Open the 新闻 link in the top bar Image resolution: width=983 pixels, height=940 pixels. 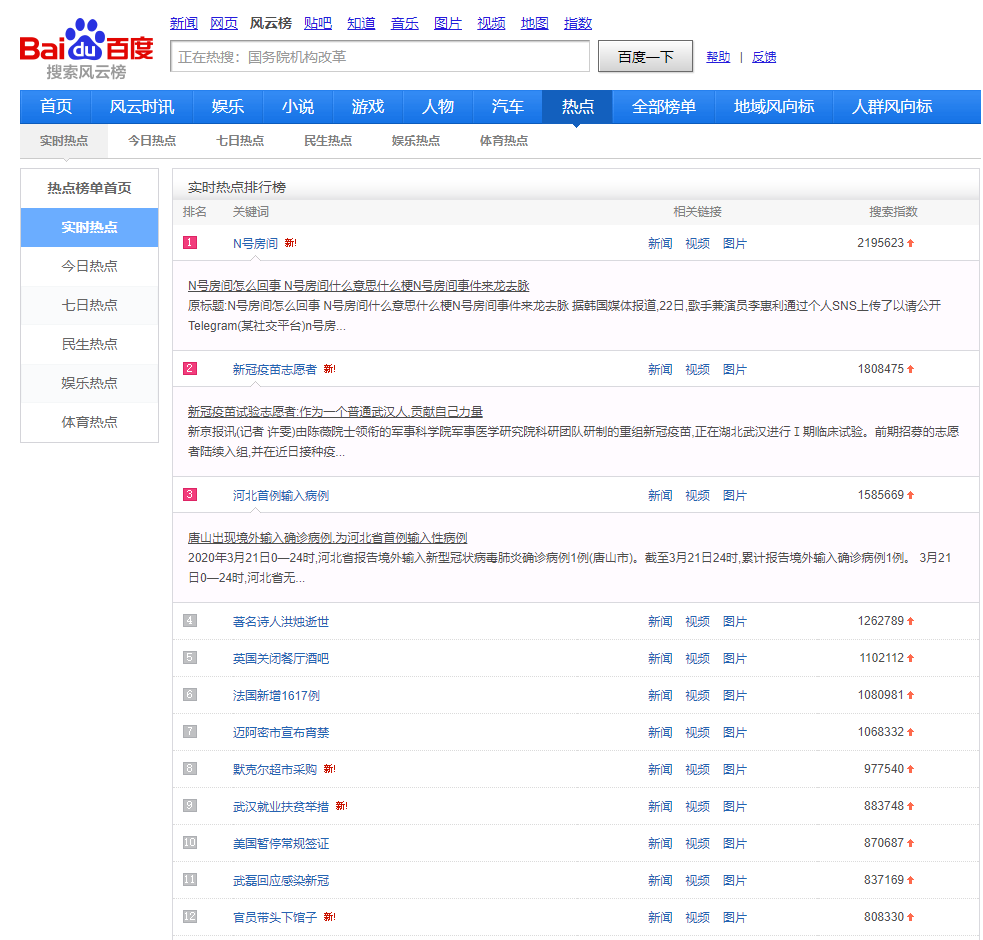pyautogui.click(x=184, y=23)
